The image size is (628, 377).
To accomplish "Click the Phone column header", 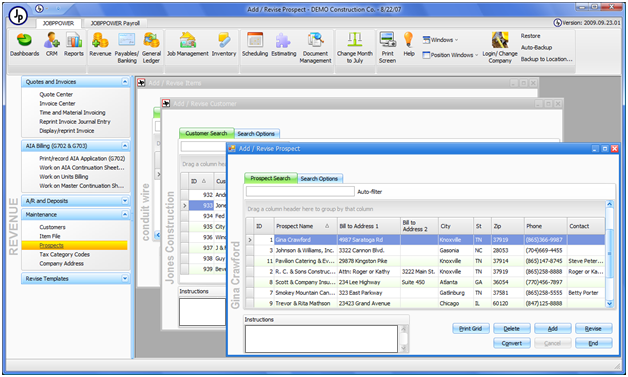I will coord(545,226).
